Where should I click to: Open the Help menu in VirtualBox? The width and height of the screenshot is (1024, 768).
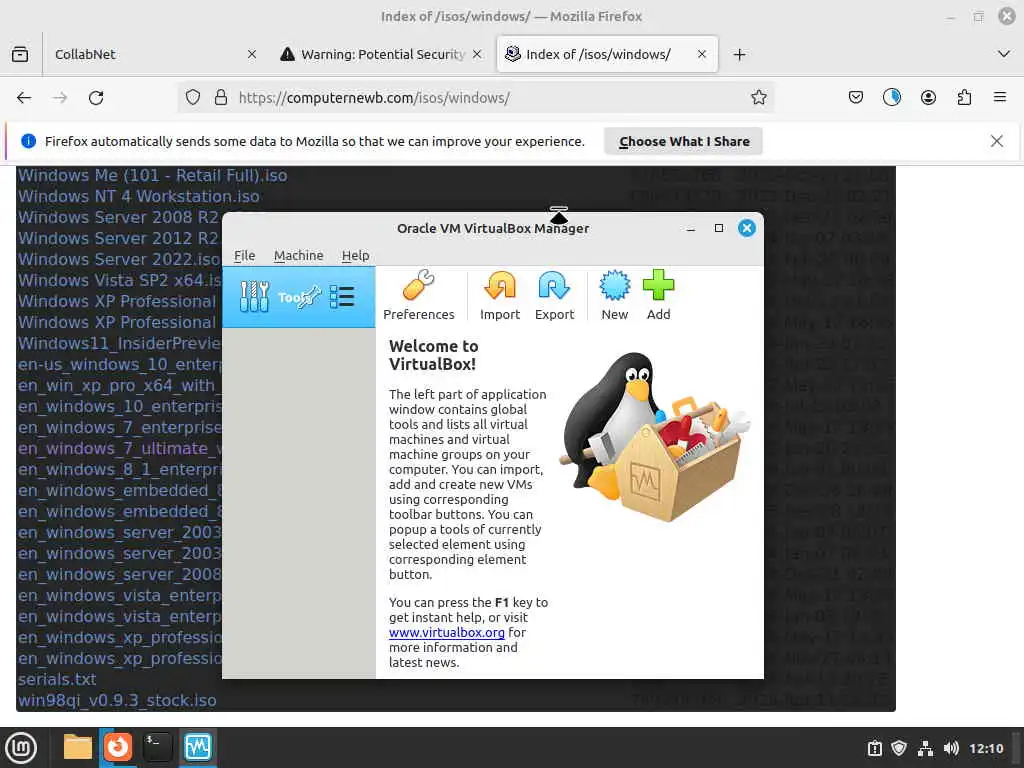point(355,255)
